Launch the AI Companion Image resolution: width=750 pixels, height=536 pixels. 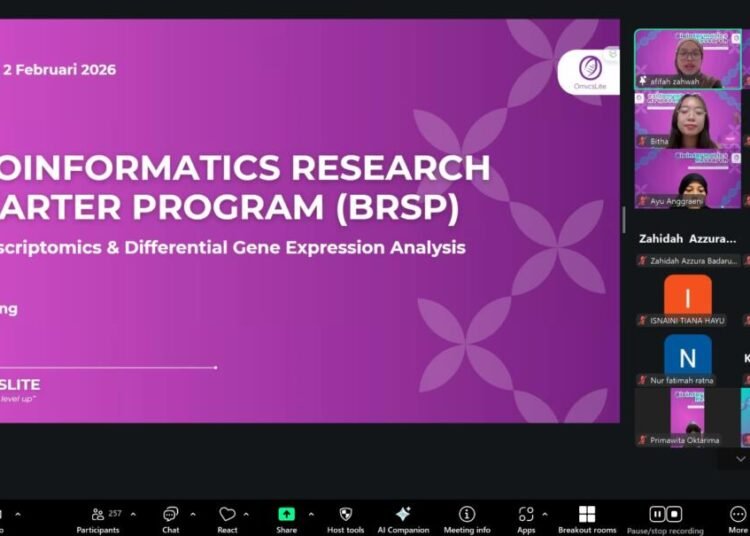click(403, 514)
